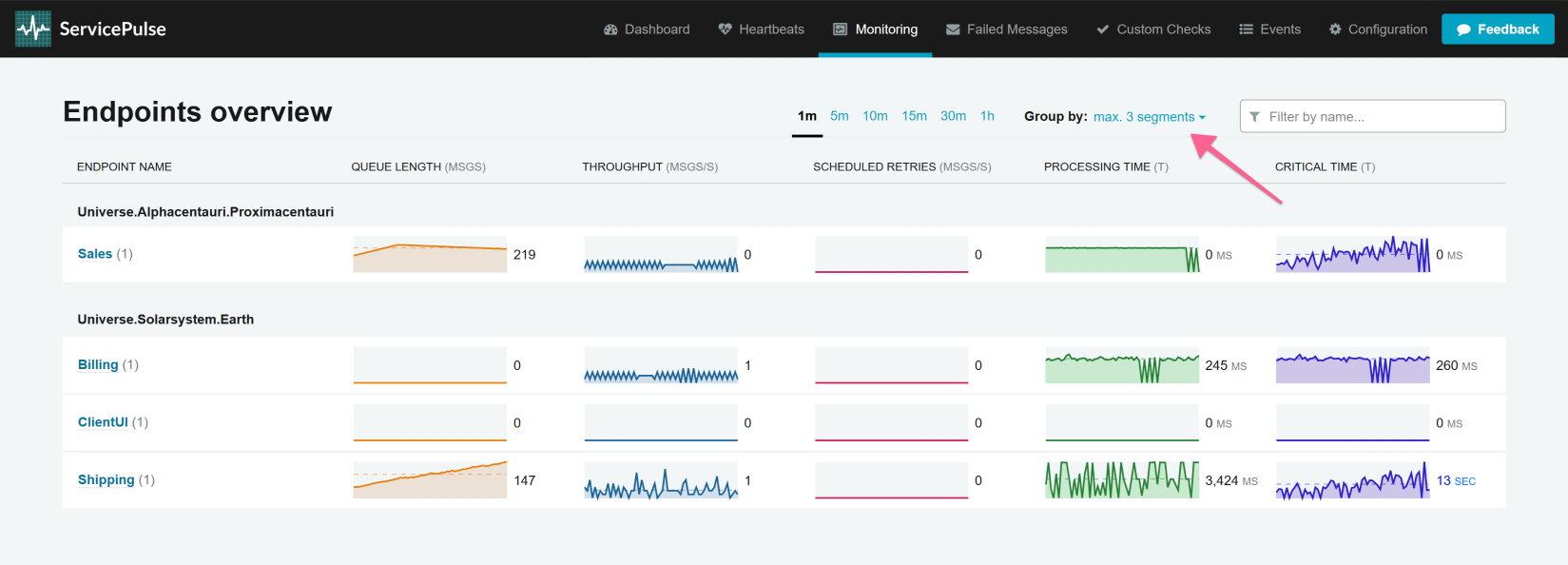Click Sales throughput sparkline graph
The width and height of the screenshot is (1568, 565).
tap(661, 255)
